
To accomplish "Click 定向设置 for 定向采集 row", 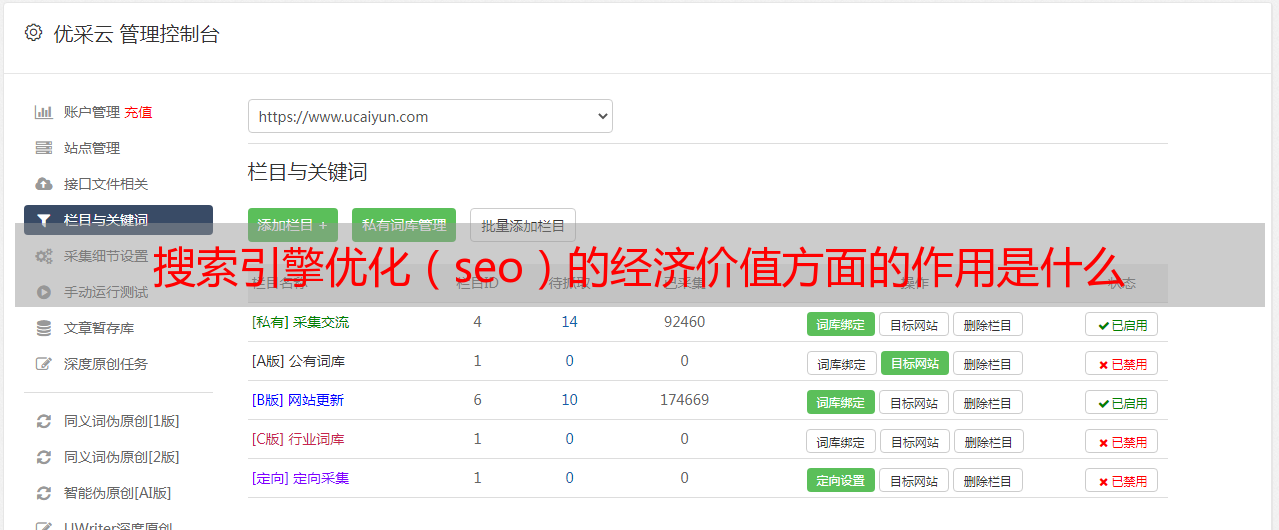I will [x=841, y=480].
